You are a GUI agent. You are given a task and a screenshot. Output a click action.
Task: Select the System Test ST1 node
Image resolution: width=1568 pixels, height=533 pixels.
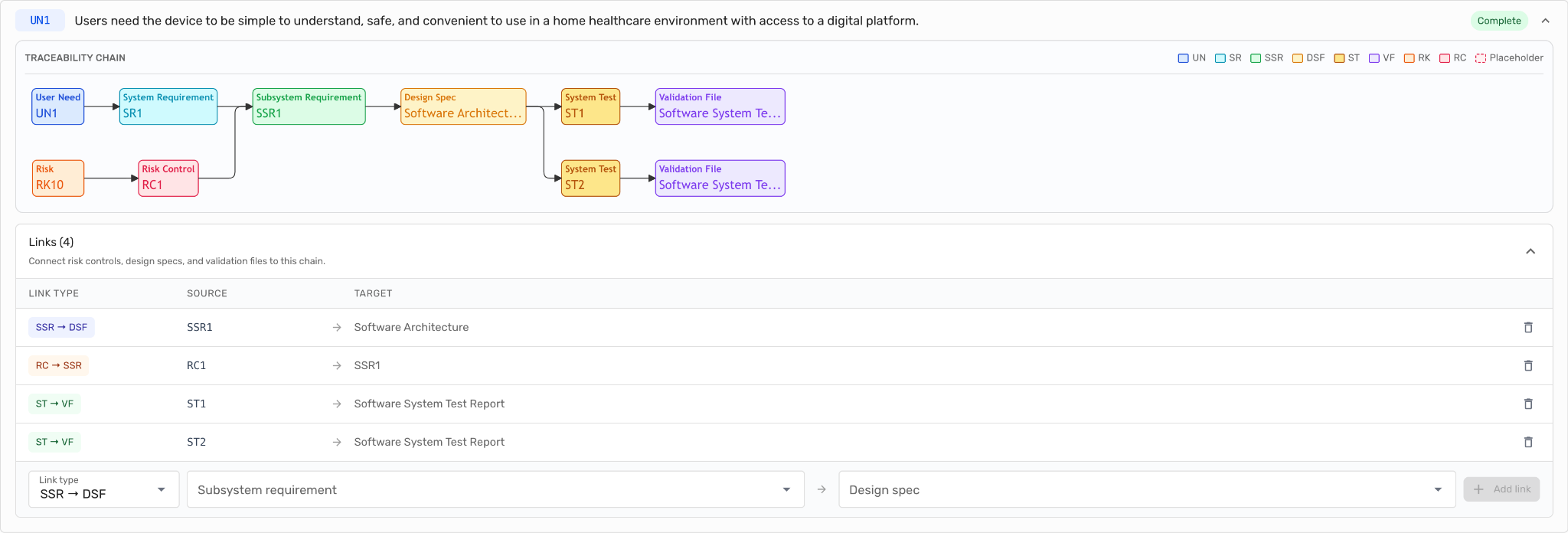pos(590,106)
